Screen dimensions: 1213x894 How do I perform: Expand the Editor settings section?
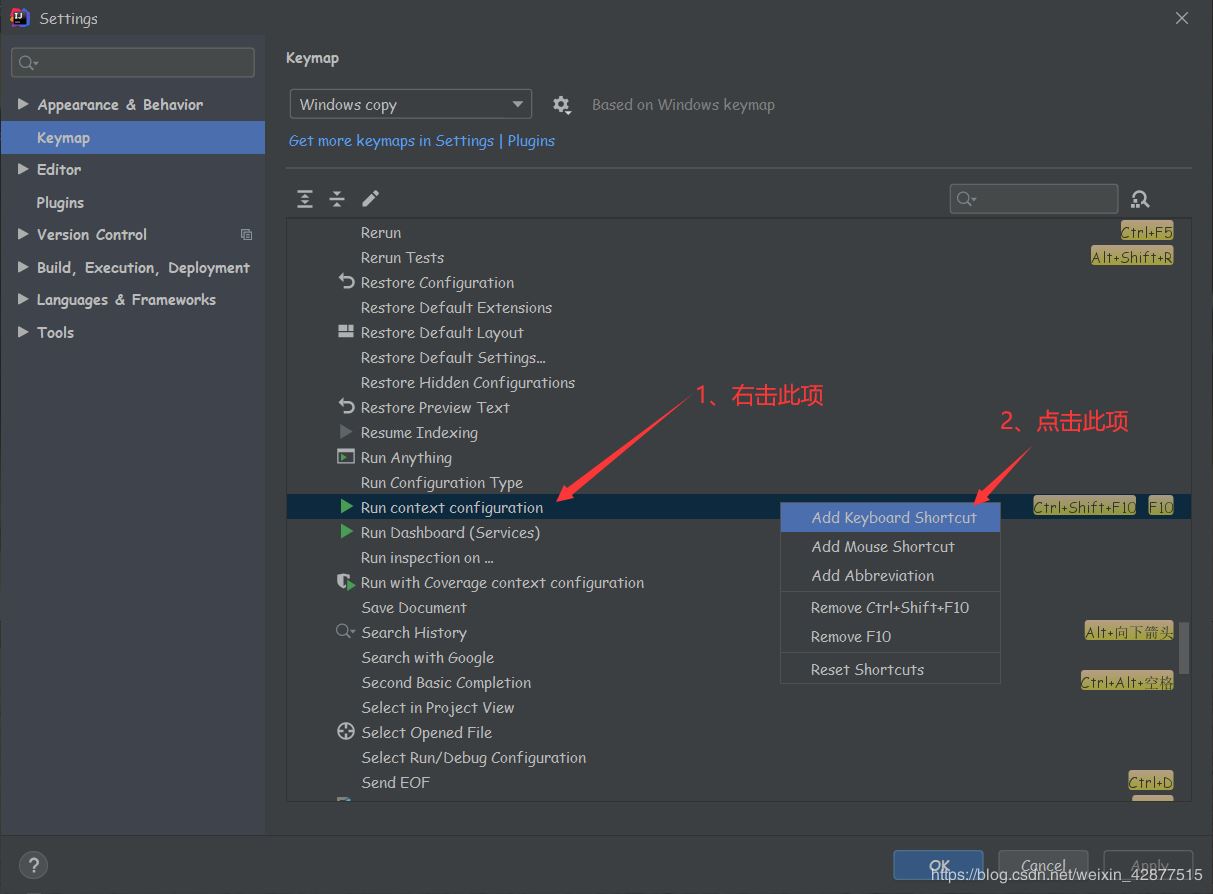click(23, 169)
